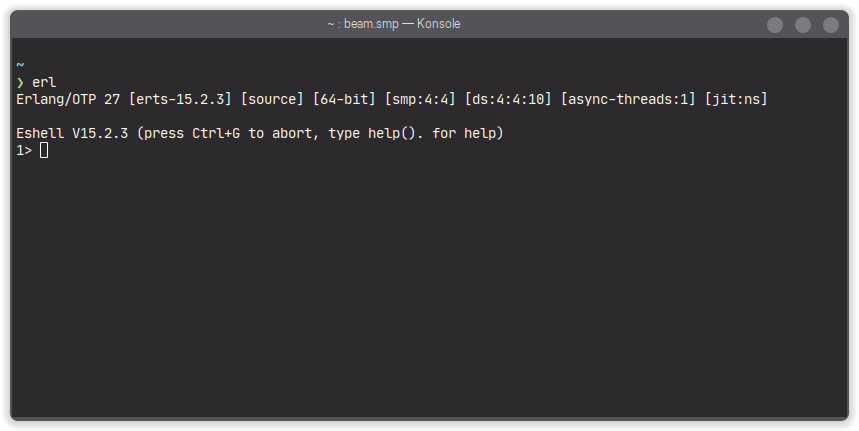Maximize the Konsole window
Viewport: 859px width, 431px height.
coord(803,25)
